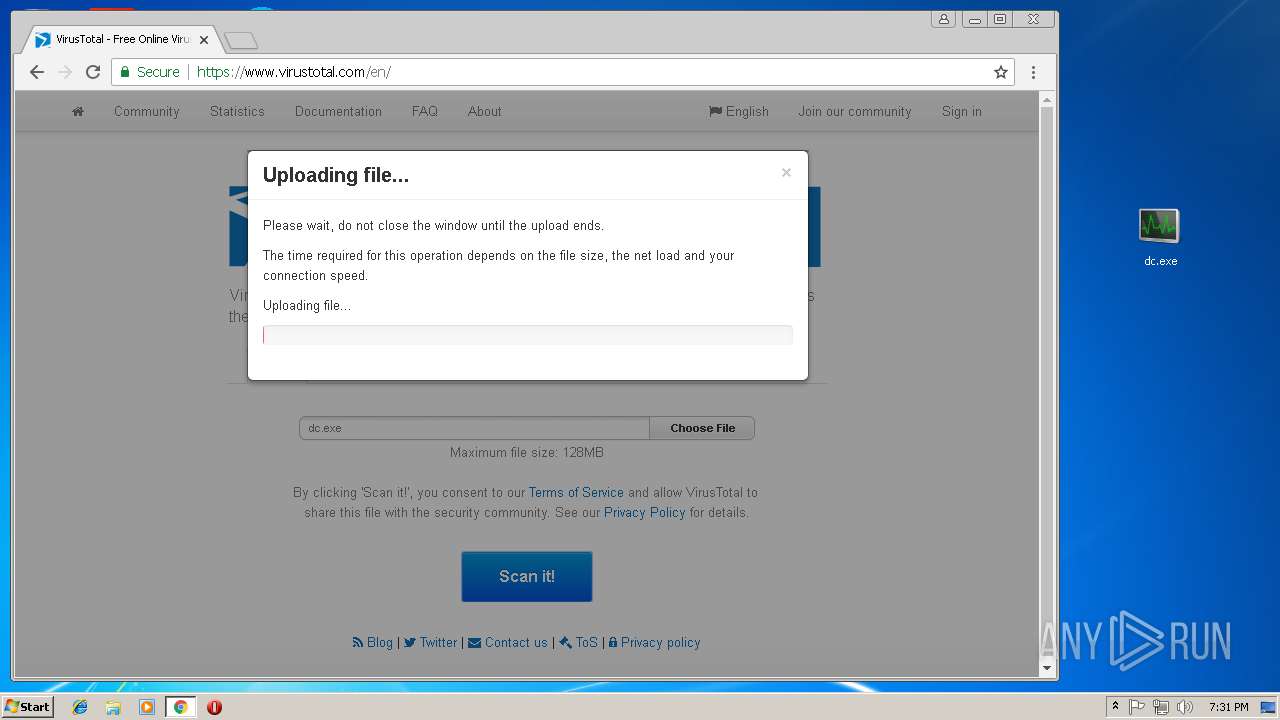Click the browser back arrow

[x=37, y=72]
